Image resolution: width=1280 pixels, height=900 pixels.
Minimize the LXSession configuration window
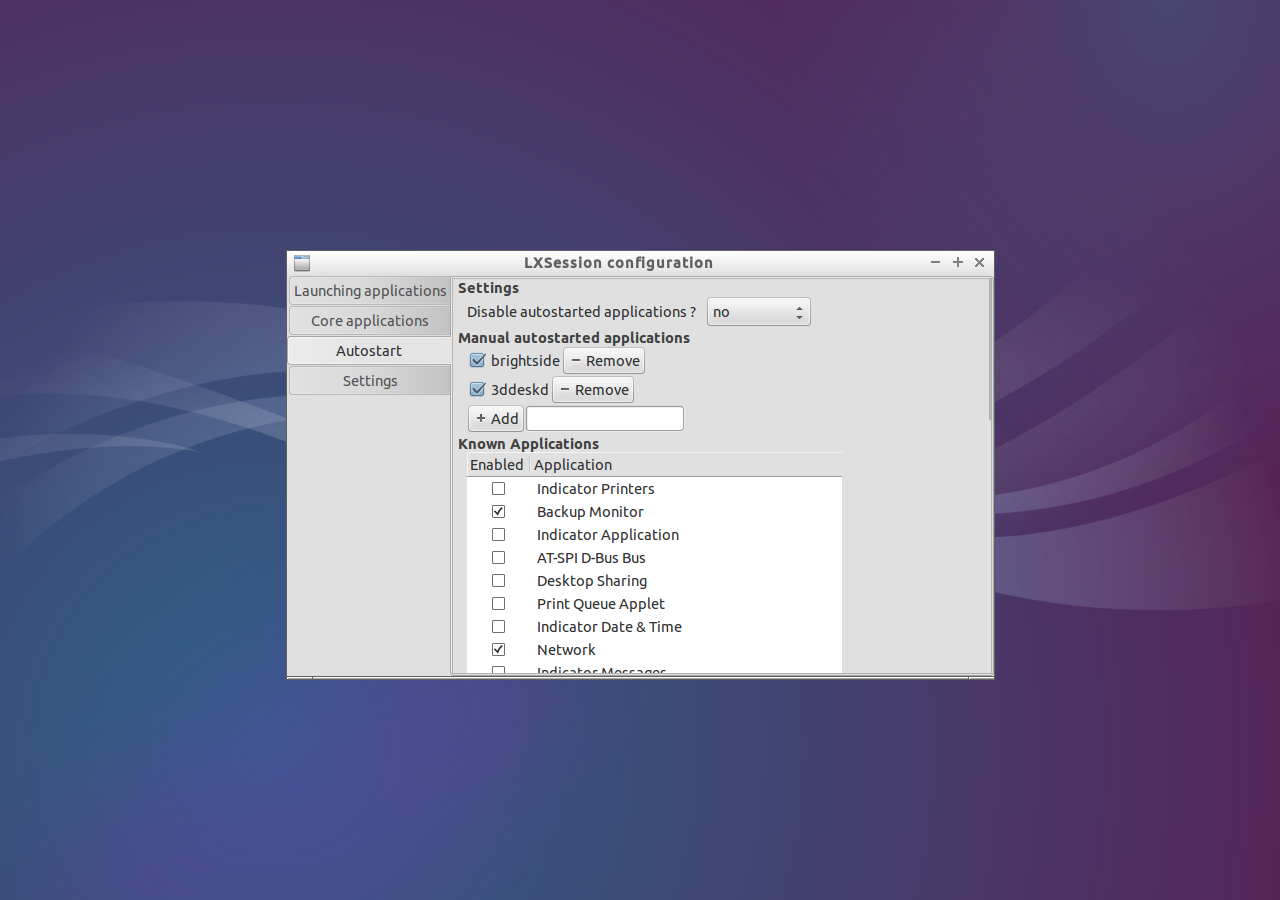pyautogui.click(x=936, y=263)
